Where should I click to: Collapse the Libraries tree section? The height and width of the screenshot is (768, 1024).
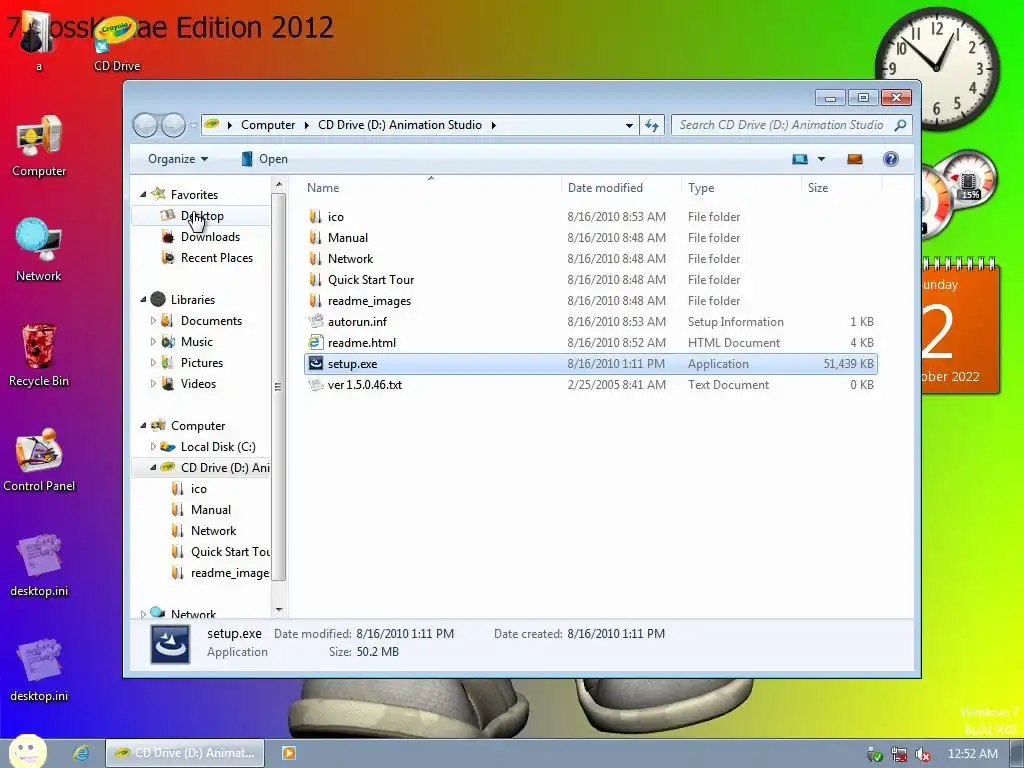(143, 300)
